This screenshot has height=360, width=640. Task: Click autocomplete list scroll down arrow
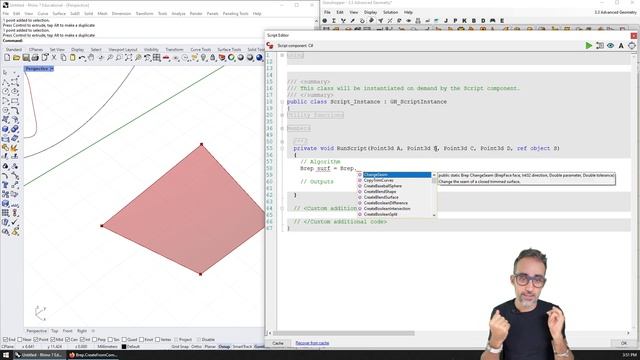(434, 215)
